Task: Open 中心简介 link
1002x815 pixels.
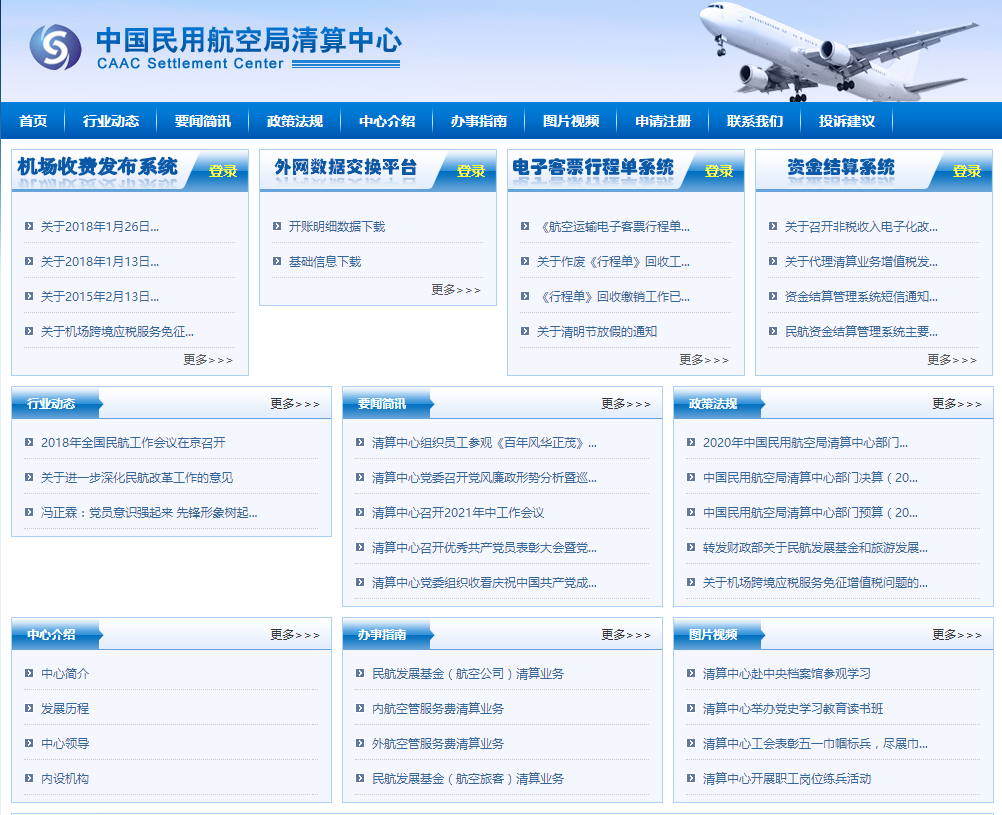Action: click(65, 674)
